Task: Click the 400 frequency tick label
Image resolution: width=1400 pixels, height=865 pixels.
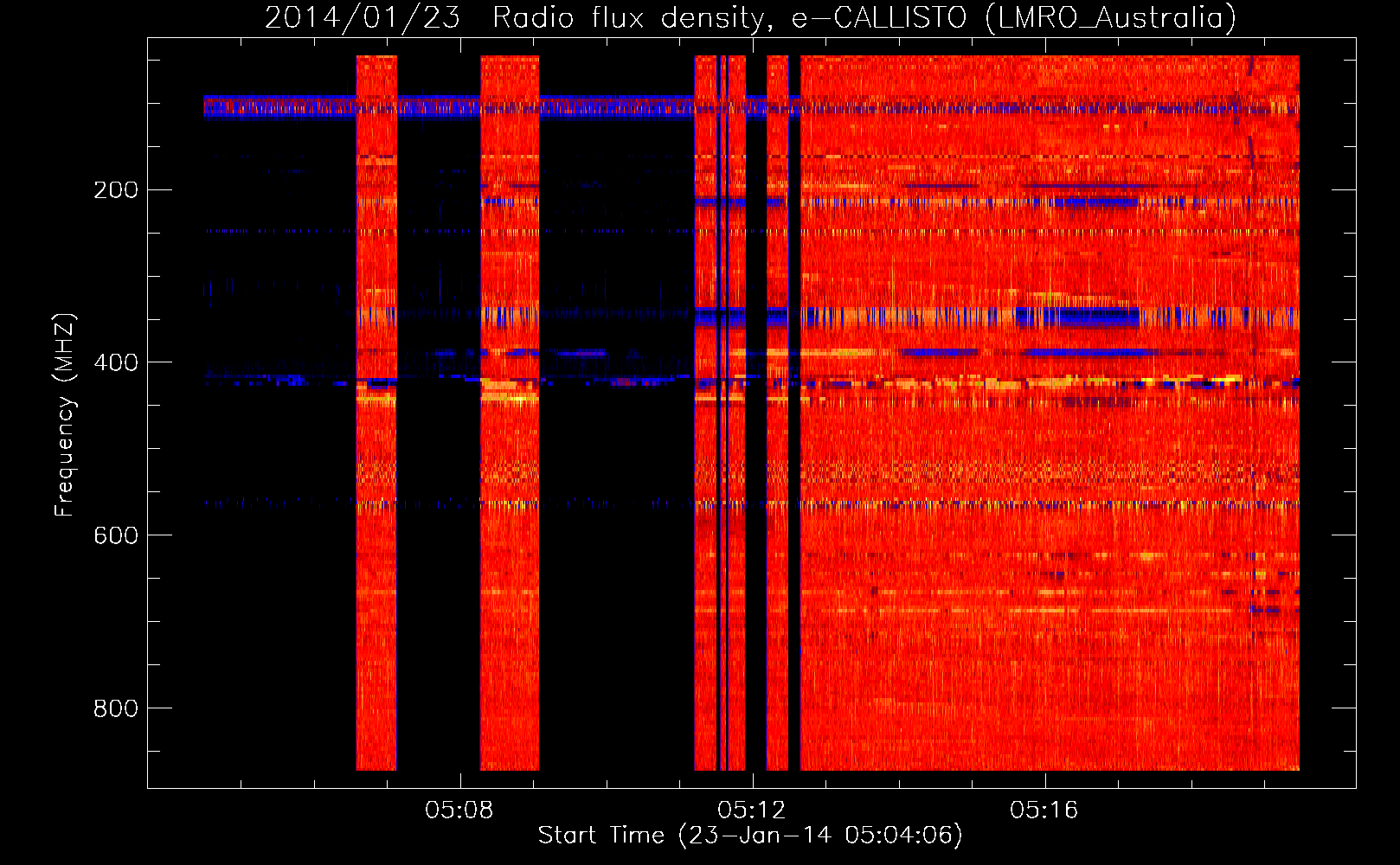Action: [116, 362]
